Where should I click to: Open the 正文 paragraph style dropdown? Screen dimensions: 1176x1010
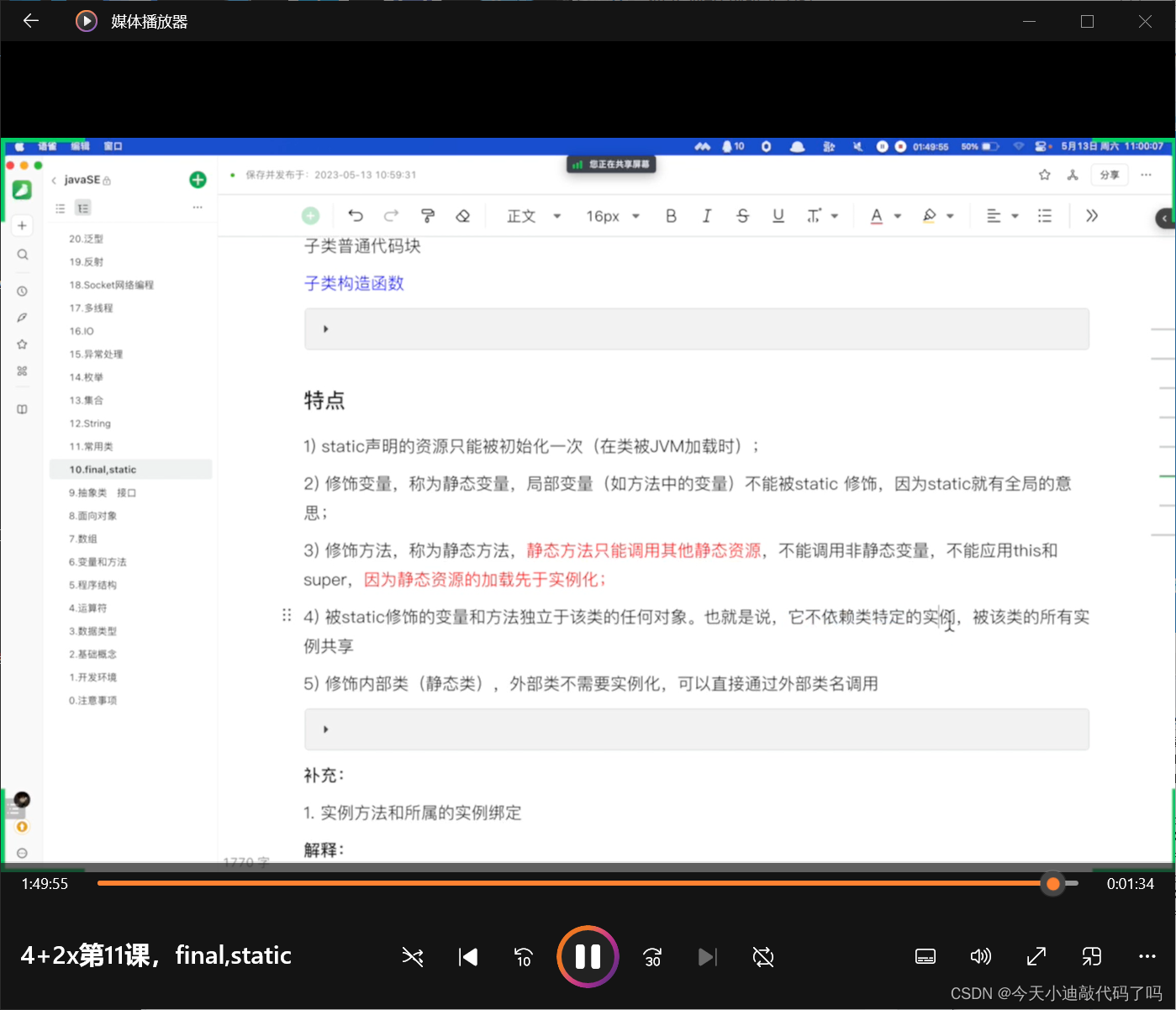pos(534,216)
